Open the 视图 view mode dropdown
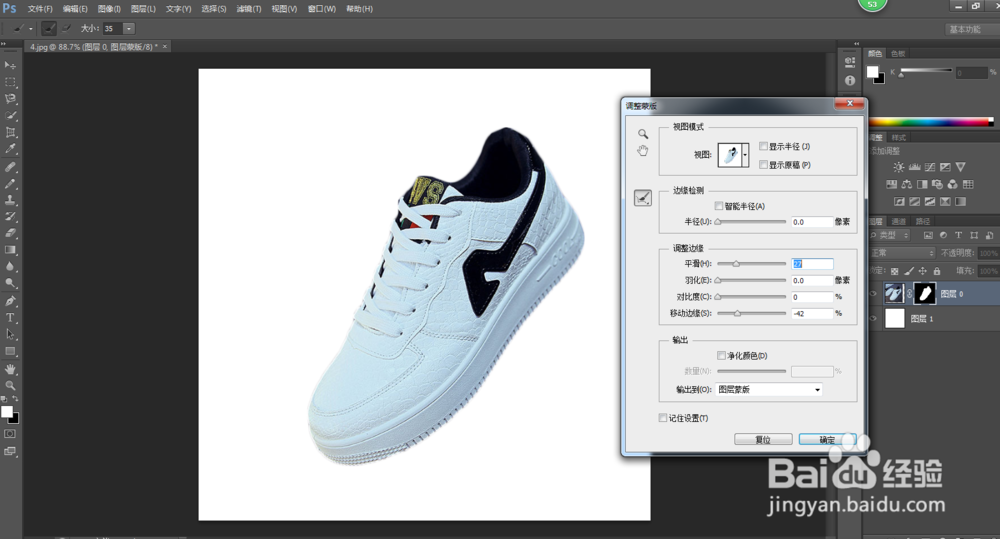 [x=745, y=155]
